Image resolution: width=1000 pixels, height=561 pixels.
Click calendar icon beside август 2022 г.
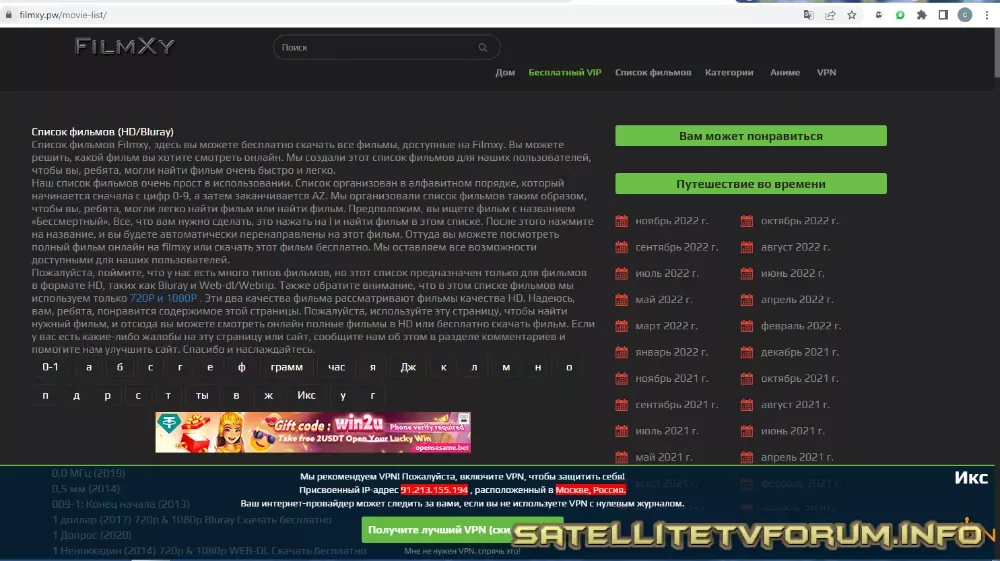747,247
